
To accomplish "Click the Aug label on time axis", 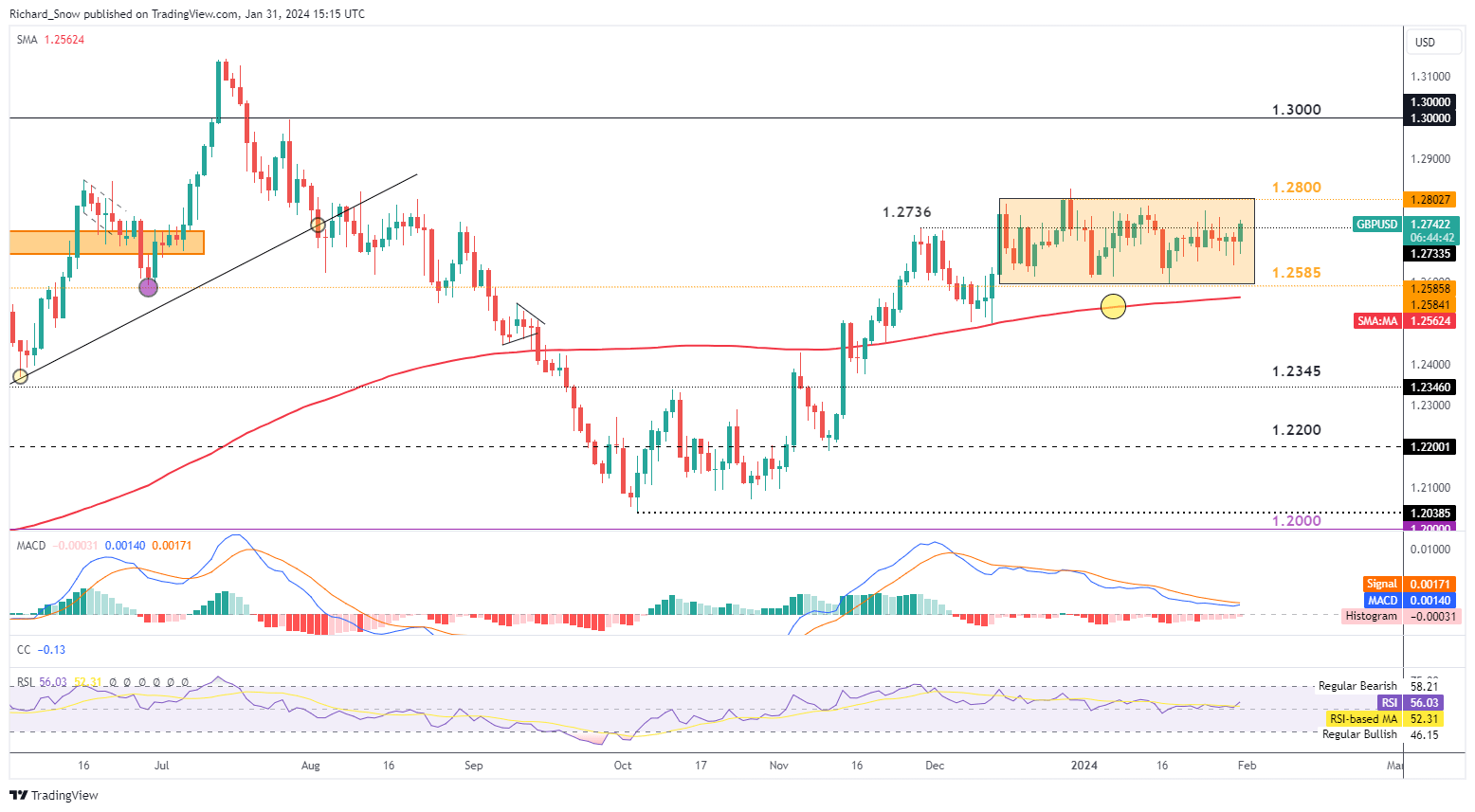I will (311, 765).
